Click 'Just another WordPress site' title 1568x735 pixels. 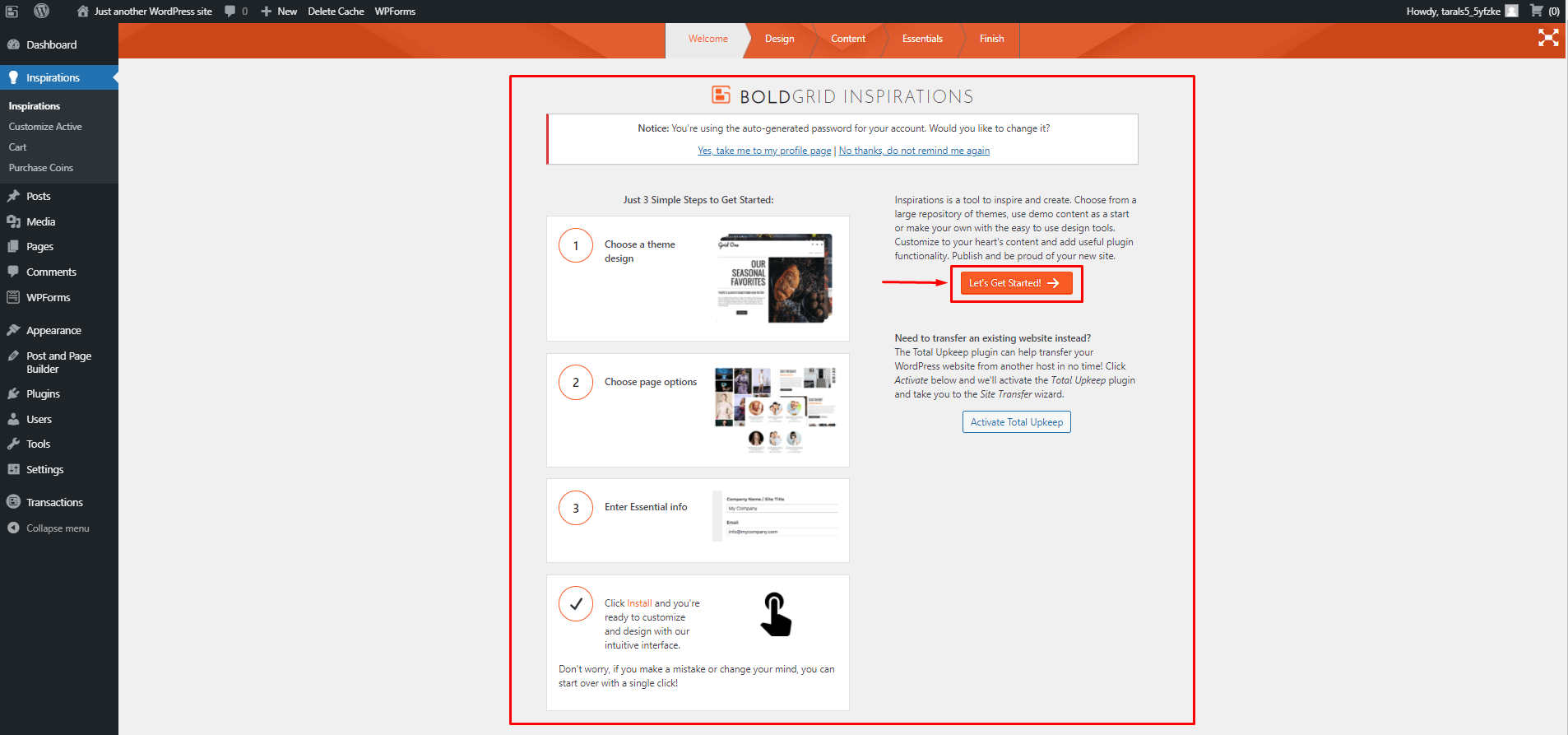pos(153,12)
